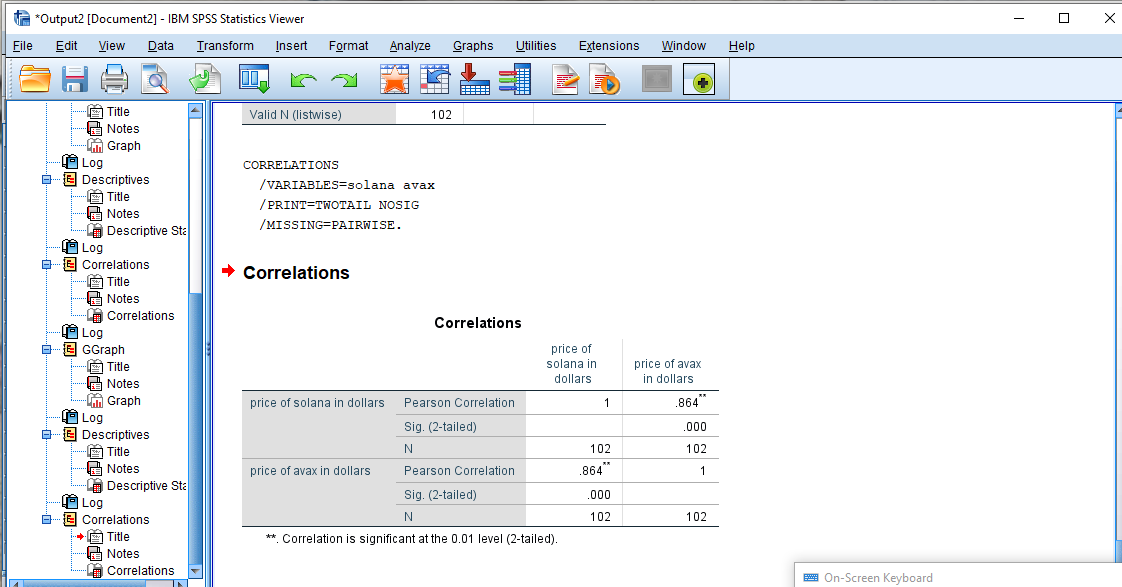Click the Valid N (listwise) cell
1122x587 pixels.
pos(318,115)
